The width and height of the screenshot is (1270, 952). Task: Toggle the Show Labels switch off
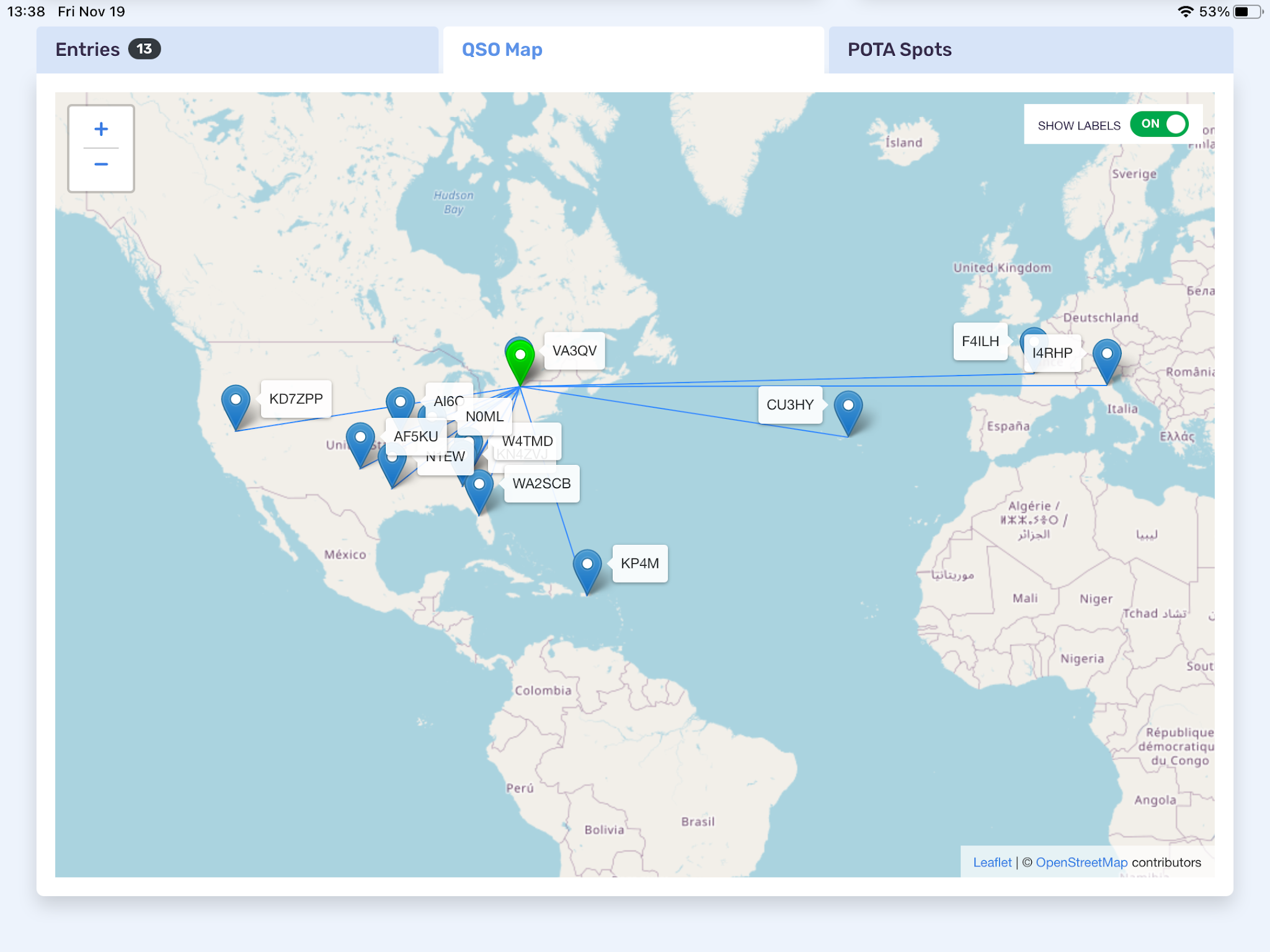pos(1158,124)
